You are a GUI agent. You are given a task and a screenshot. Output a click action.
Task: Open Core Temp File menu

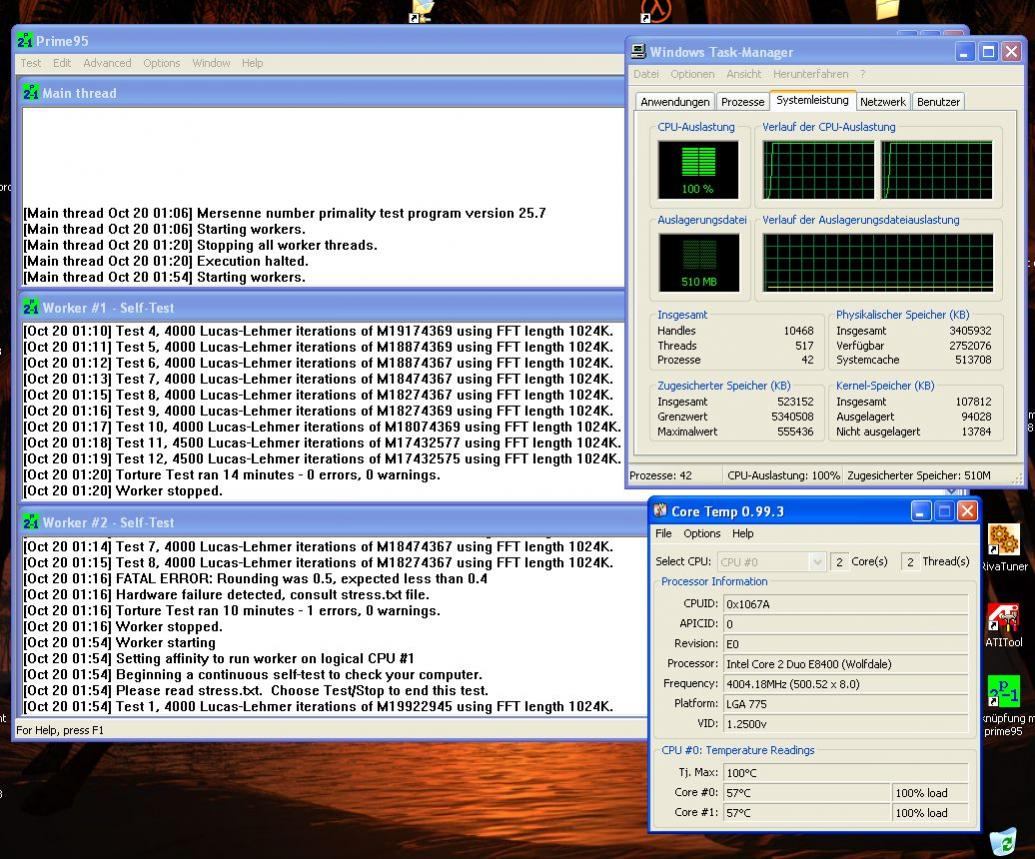point(663,533)
